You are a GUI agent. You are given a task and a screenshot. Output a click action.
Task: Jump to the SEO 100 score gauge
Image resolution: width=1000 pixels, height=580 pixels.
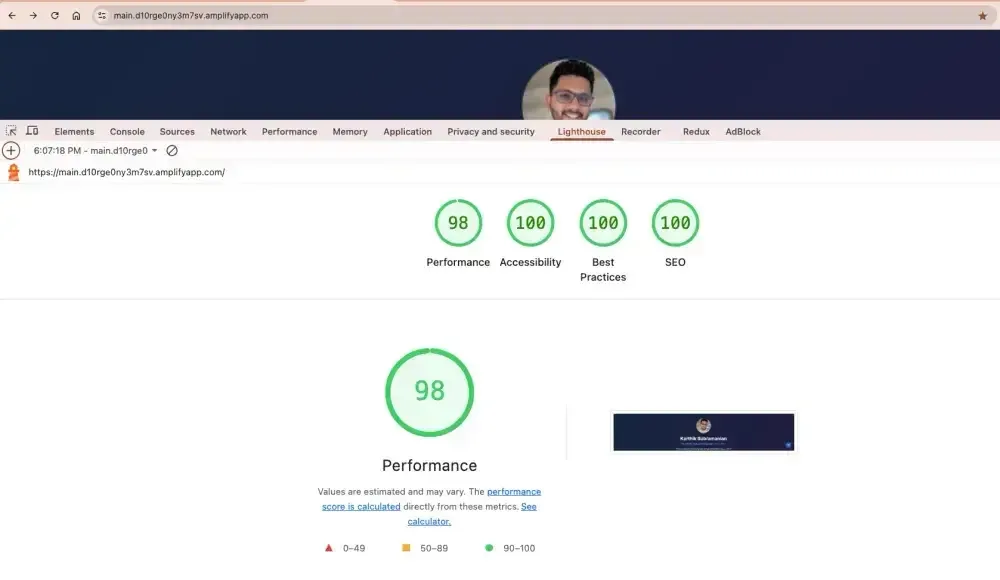tap(675, 223)
